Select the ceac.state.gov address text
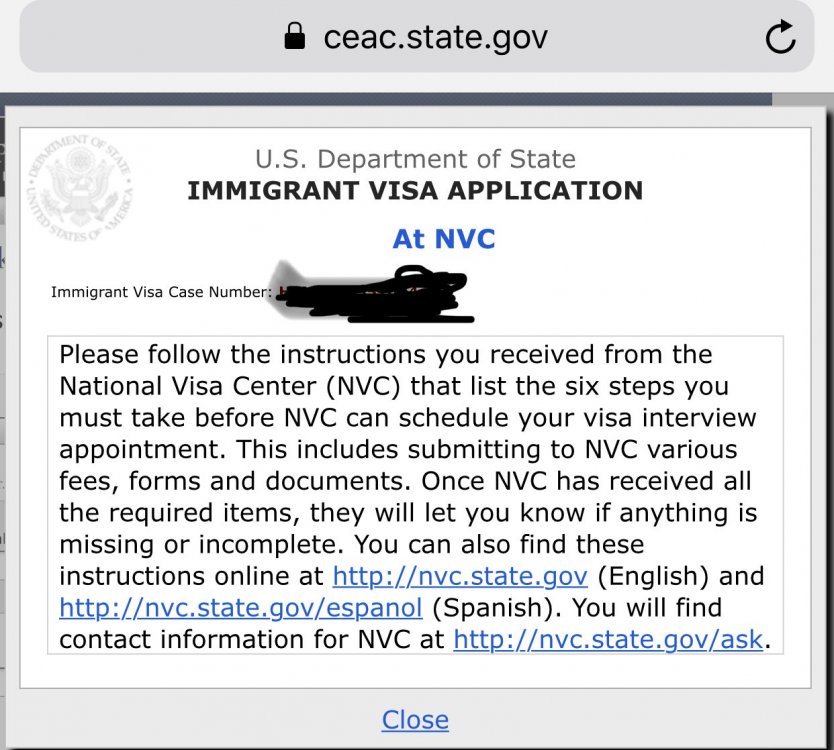The width and height of the screenshot is (834, 750). pyautogui.click(x=435, y=37)
